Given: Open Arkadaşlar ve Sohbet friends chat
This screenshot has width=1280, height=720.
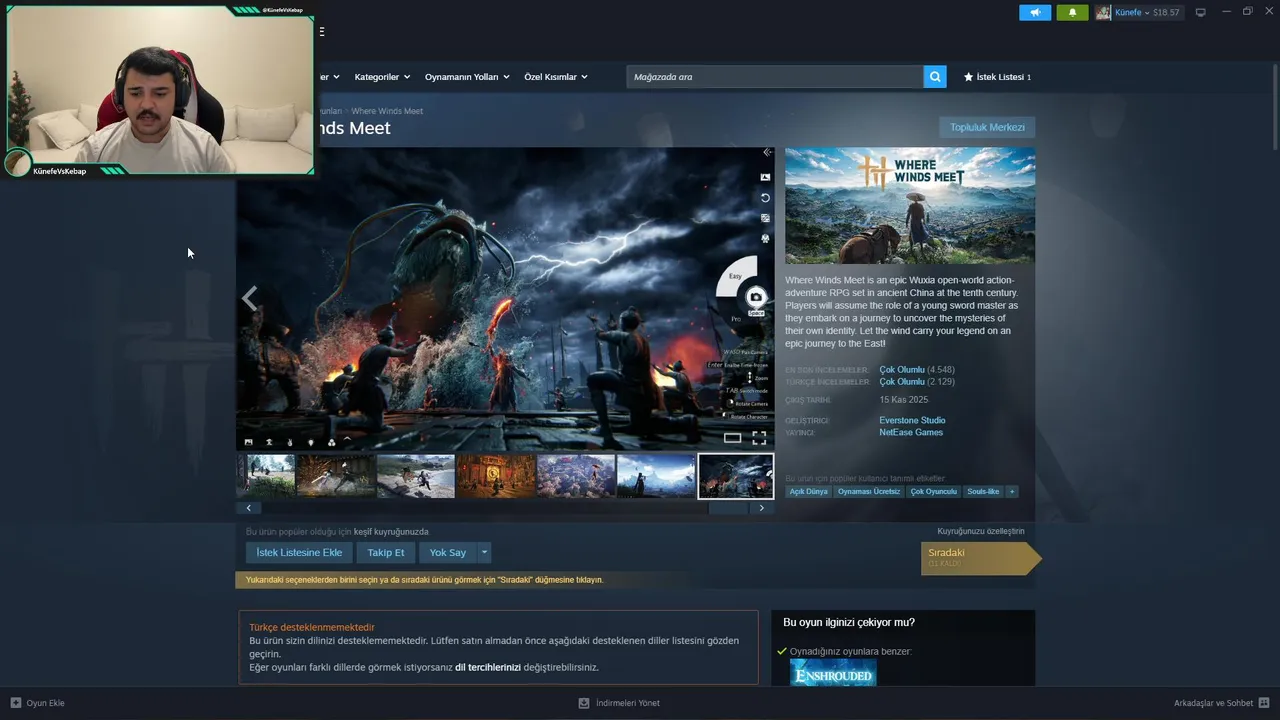Looking at the screenshot, I should pyautogui.click(x=1222, y=703).
